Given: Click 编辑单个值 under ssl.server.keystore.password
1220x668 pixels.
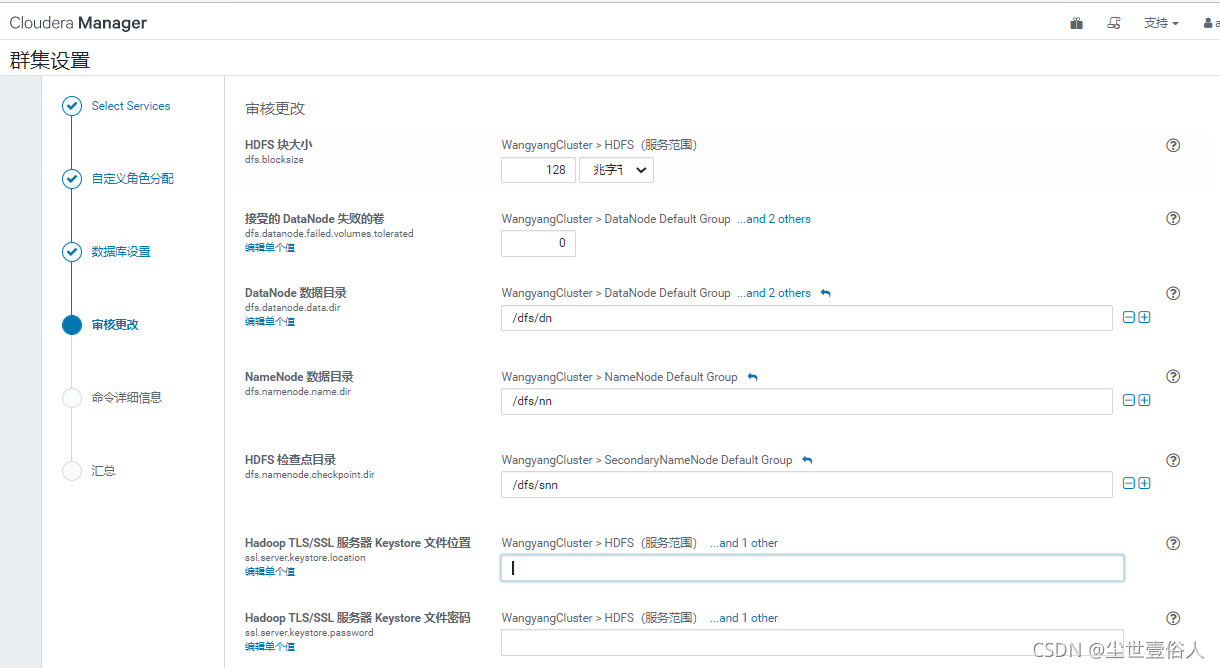Looking at the screenshot, I should pos(270,647).
